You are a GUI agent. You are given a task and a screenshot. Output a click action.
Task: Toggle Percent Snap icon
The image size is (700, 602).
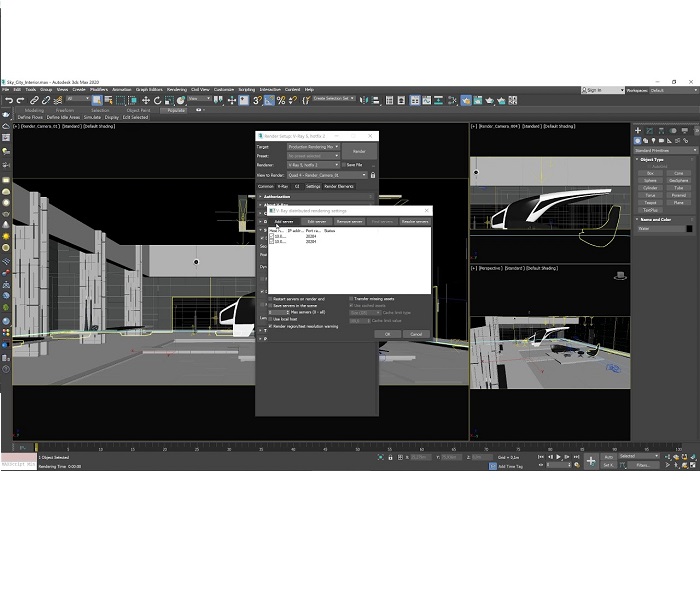tap(281, 100)
